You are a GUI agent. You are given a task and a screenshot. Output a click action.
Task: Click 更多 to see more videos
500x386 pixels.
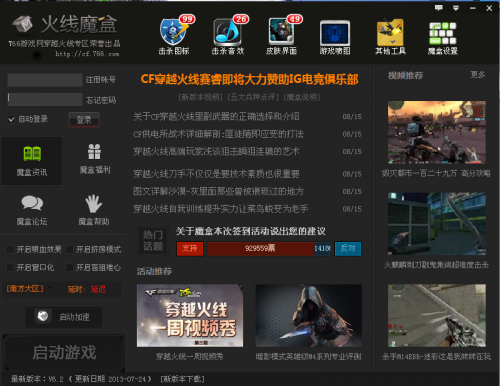[477, 75]
